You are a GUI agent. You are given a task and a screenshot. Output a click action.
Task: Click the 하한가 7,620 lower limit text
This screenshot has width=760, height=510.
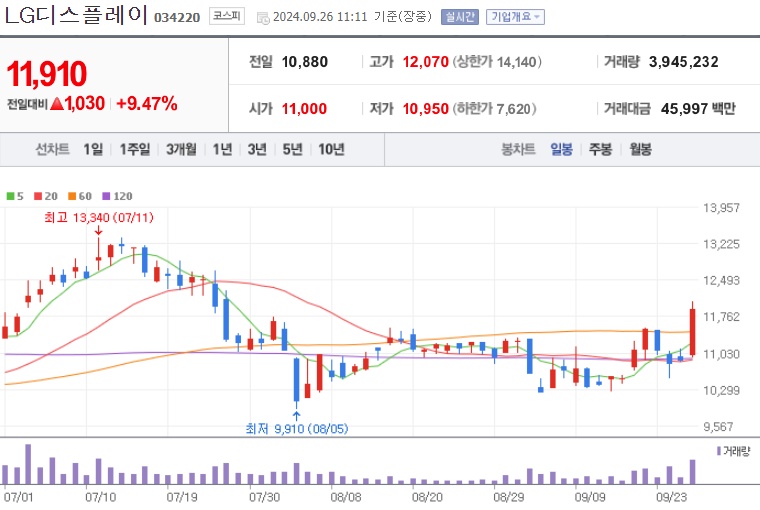(494, 109)
